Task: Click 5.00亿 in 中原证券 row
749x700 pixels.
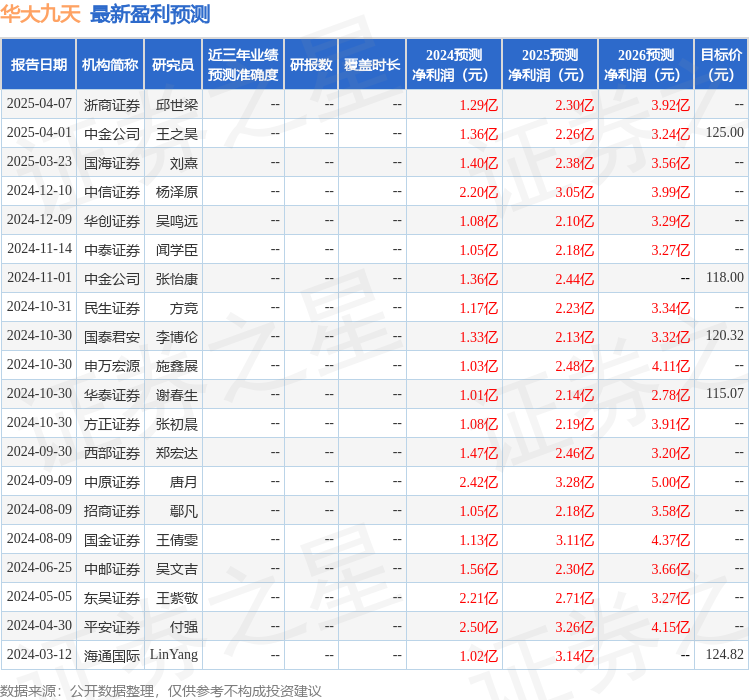Action: (671, 482)
